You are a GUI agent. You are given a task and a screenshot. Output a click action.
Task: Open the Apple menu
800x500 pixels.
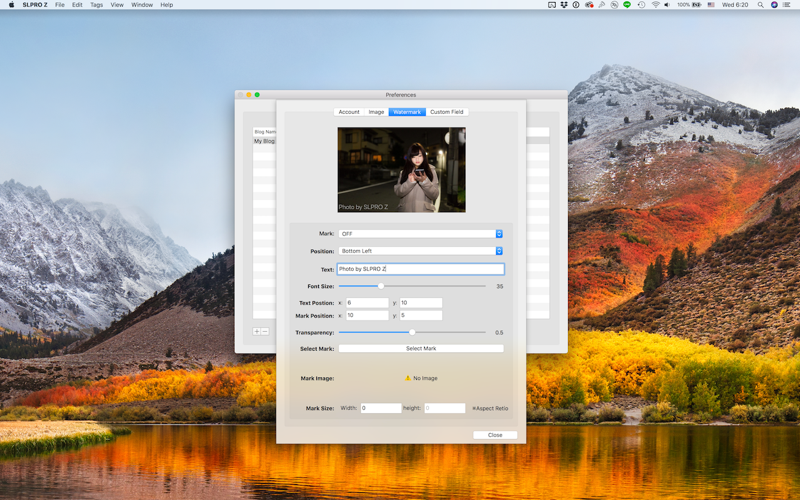11,5
